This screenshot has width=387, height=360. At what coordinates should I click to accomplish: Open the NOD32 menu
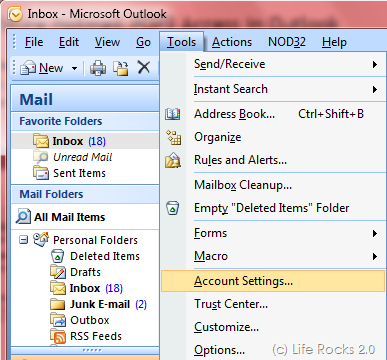point(287,42)
